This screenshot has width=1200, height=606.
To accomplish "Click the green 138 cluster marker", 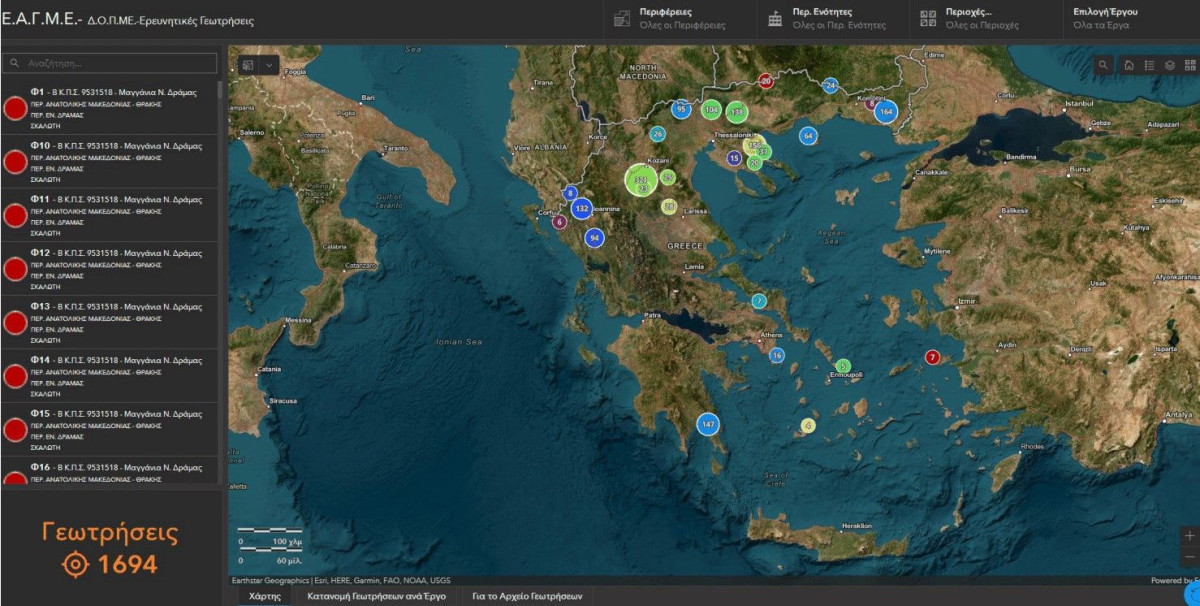I will (736, 110).
